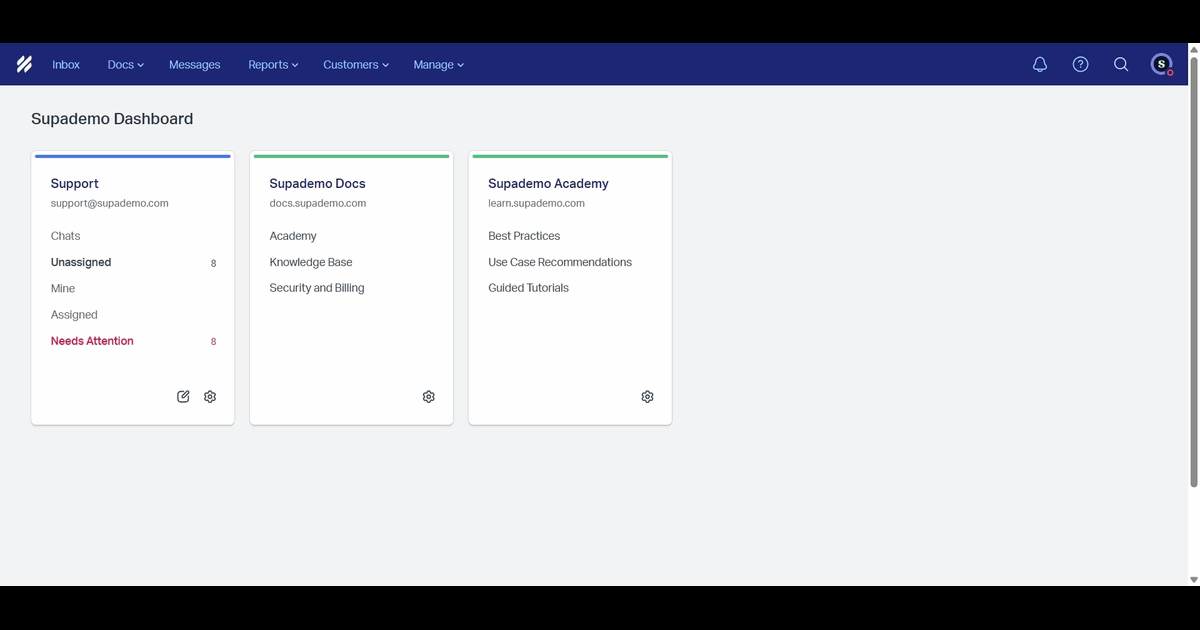
Task: Go to Inbox in top navigation
Action: click(66, 65)
